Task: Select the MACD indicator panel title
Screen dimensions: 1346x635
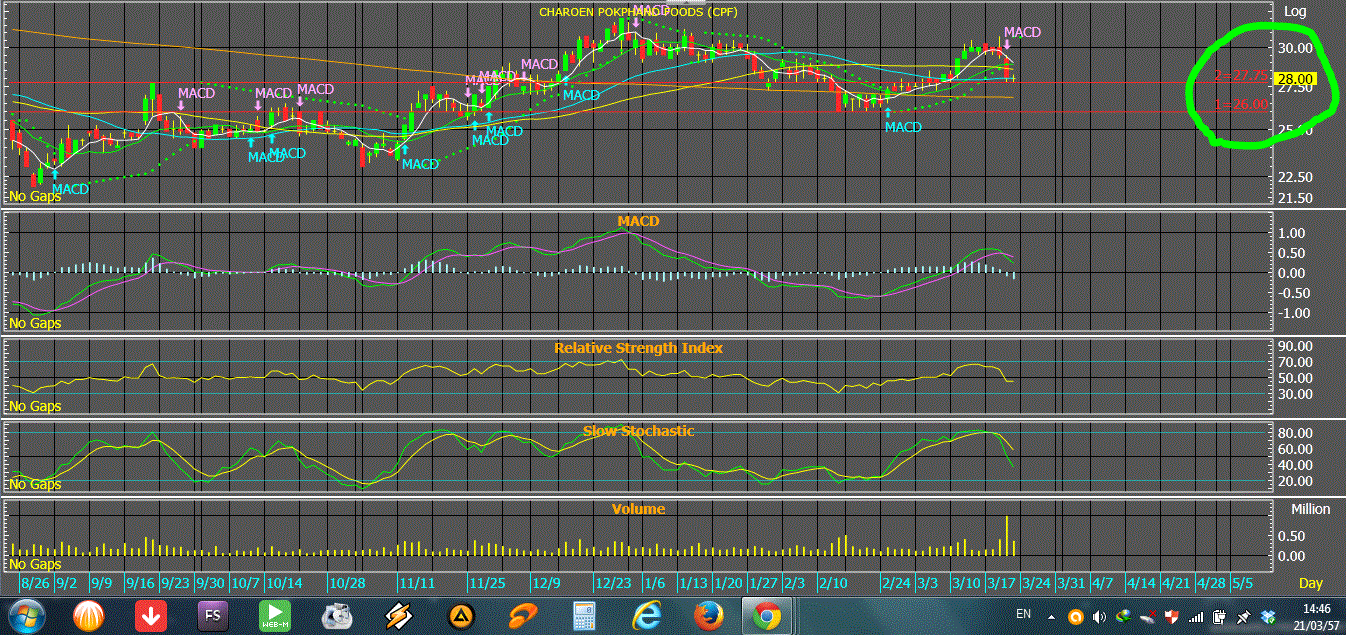Action: point(638,220)
